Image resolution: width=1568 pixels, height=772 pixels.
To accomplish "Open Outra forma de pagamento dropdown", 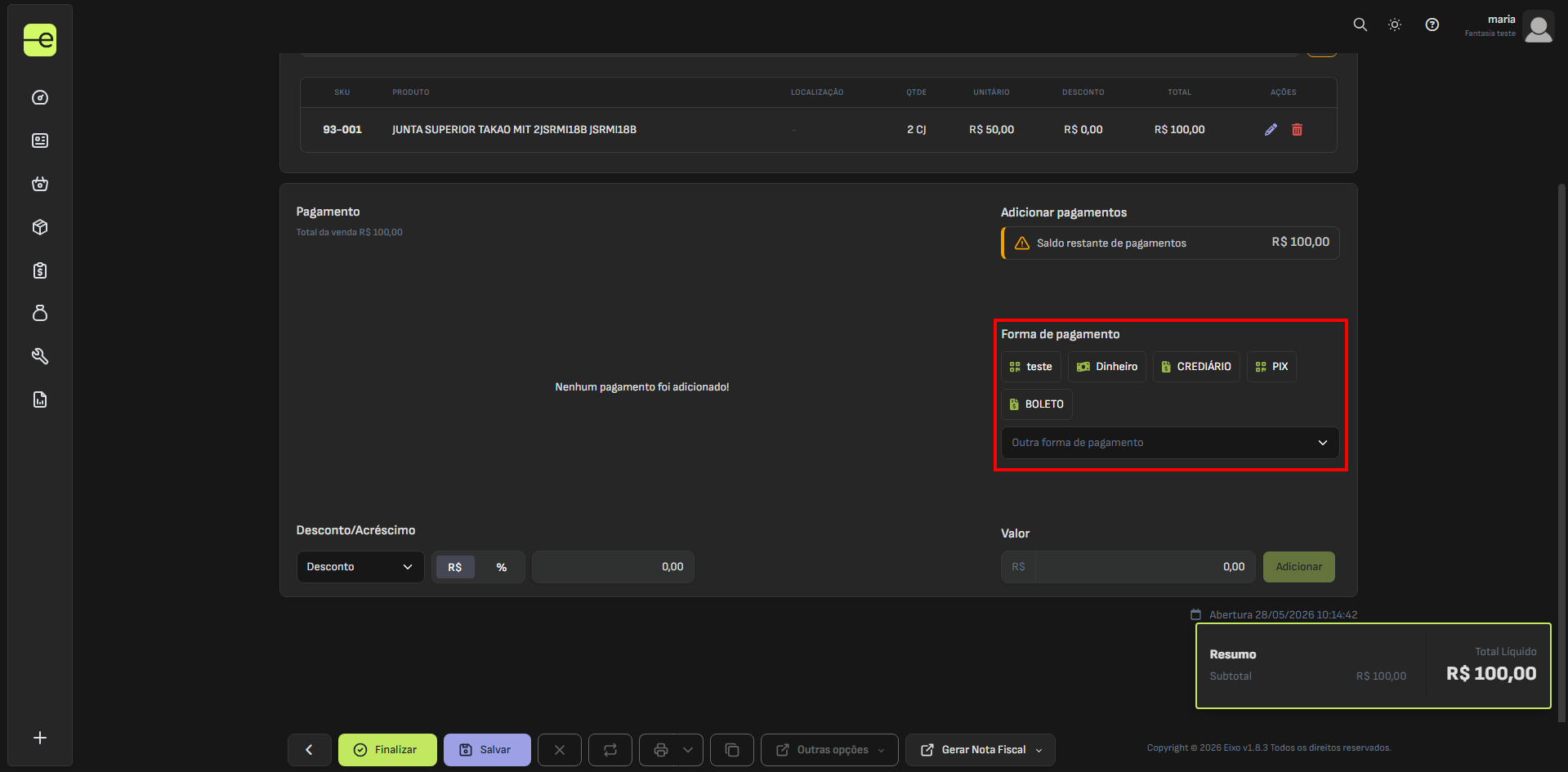I will [x=1170, y=443].
